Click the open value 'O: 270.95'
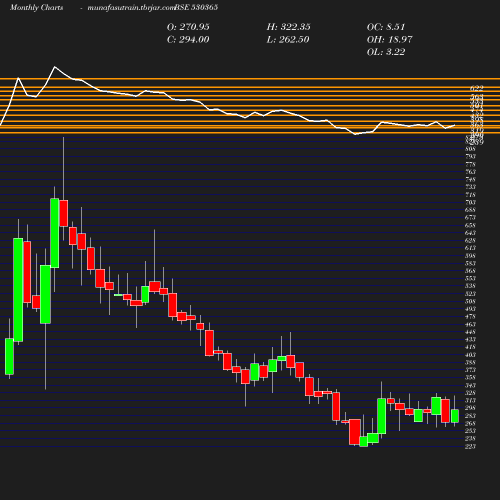500x500 pixels. [x=188, y=27]
